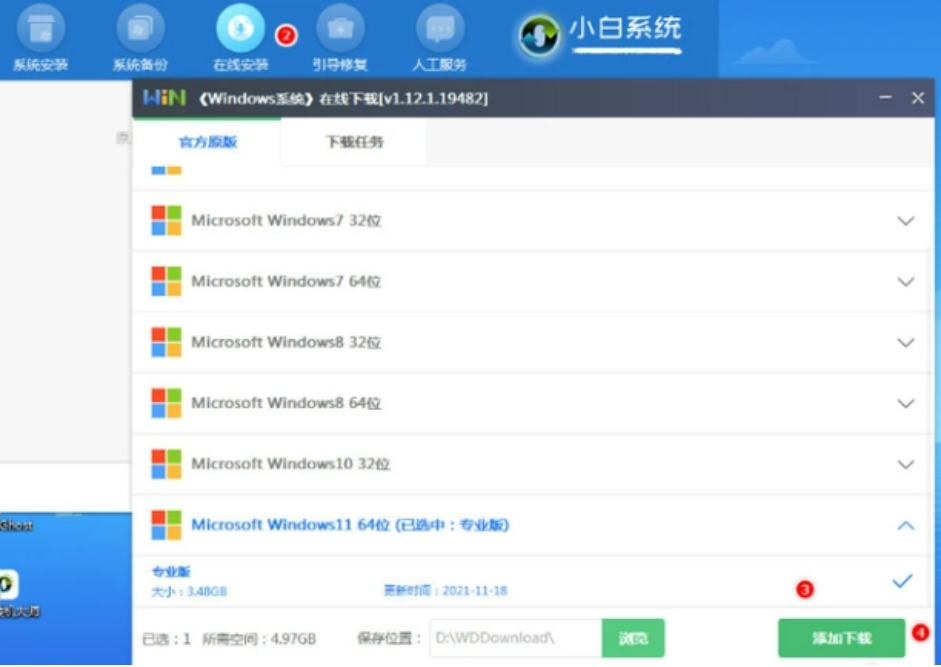Image resolution: width=941 pixels, height=667 pixels.
Task: Click the 所需空间: 4.97GB text
Action: (259, 639)
